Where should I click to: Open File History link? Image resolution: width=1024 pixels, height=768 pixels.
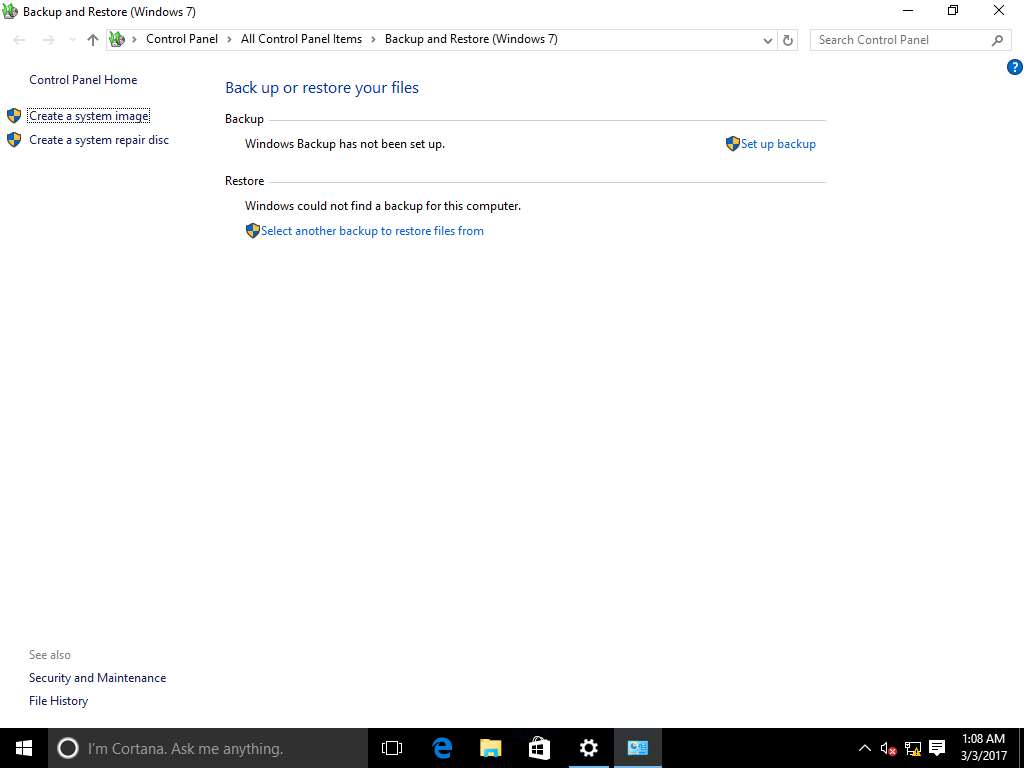pyautogui.click(x=58, y=701)
